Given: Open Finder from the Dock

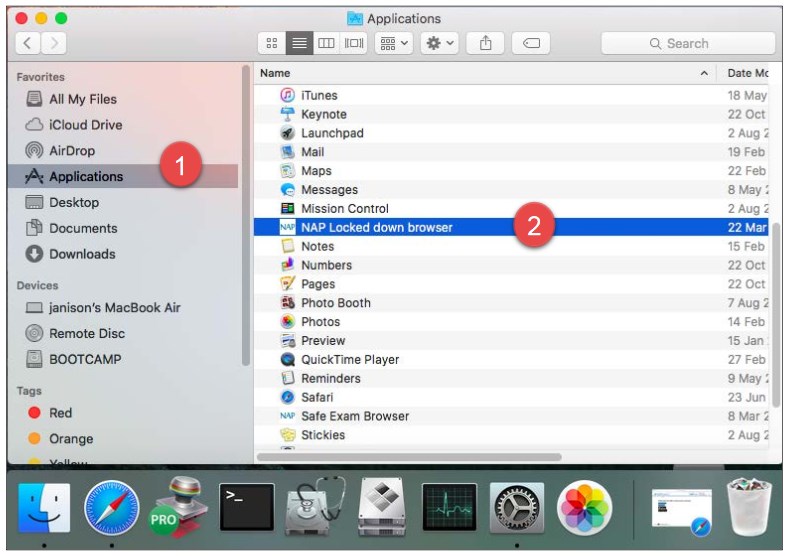Looking at the screenshot, I should [x=44, y=507].
